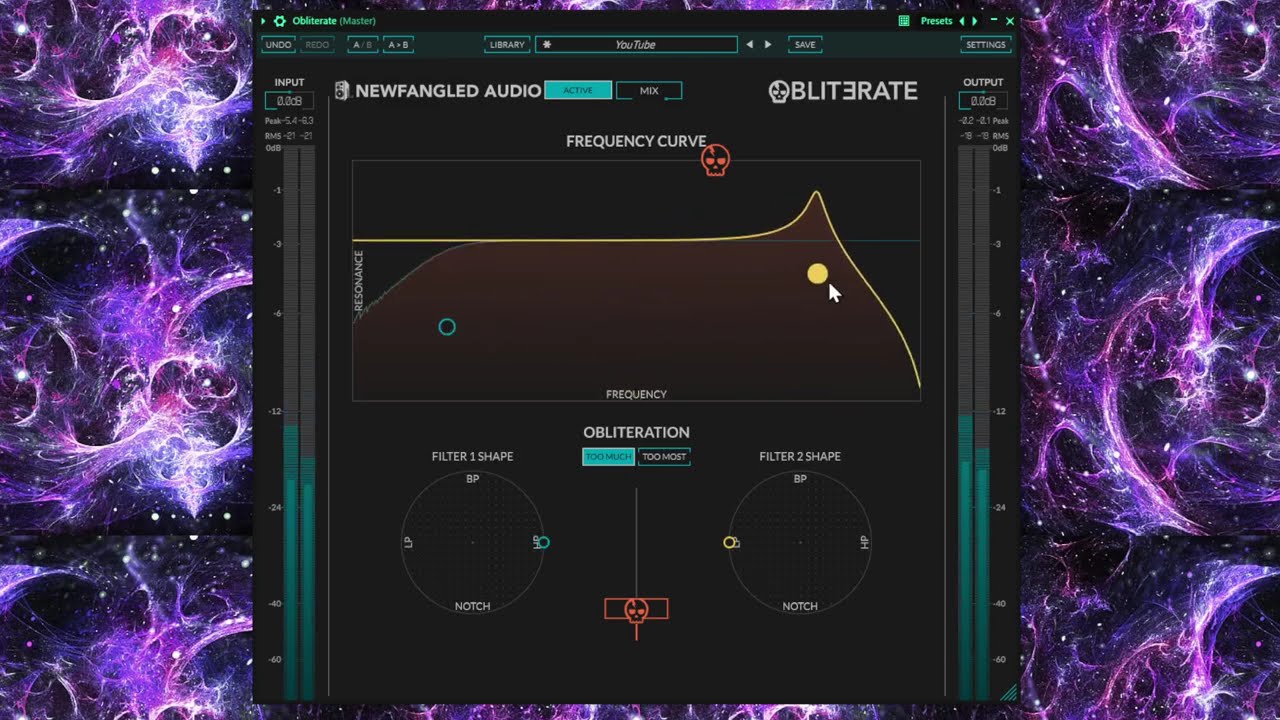Click the skull-shaped Obliteration slider handle
The width and height of the screenshot is (1280, 720).
(636, 609)
